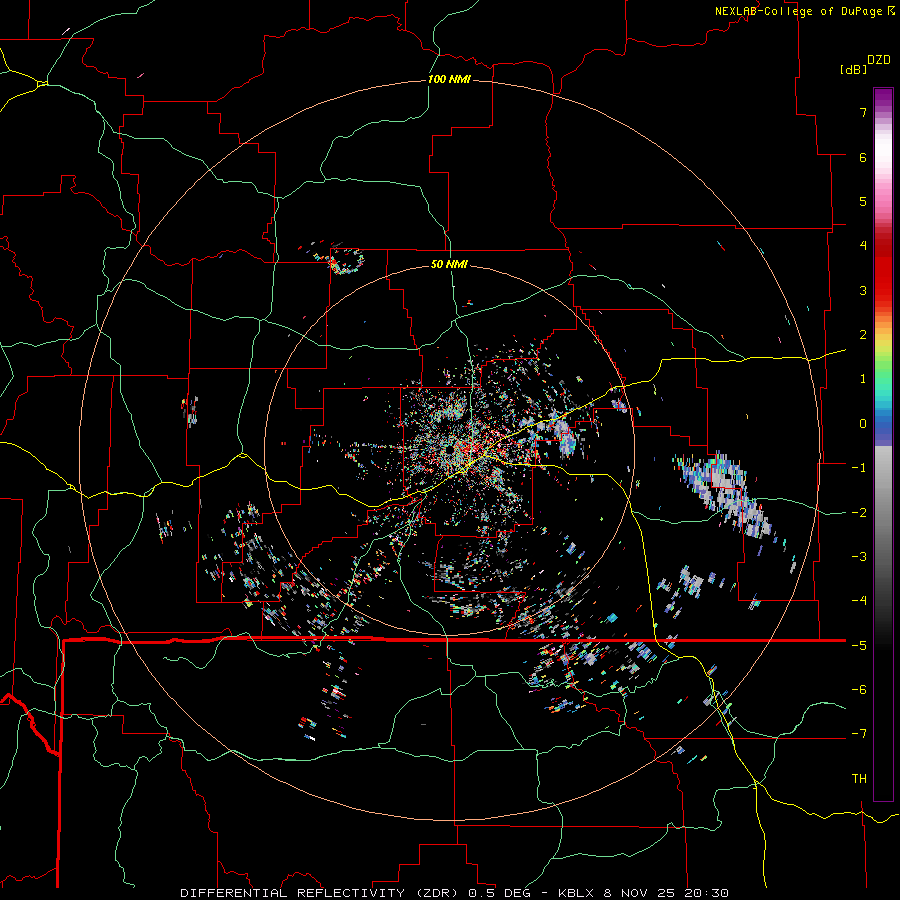This screenshot has height=900, width=900.
Task: Click the 4 value on the color scale
Action: click(x=863, y=246)
